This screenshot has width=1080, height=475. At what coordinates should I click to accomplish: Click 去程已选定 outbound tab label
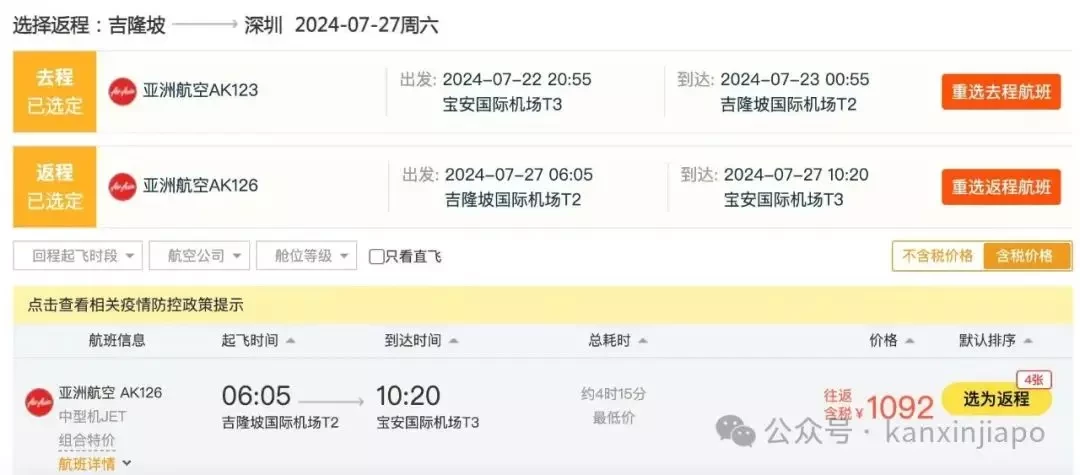tap(54, 92)
